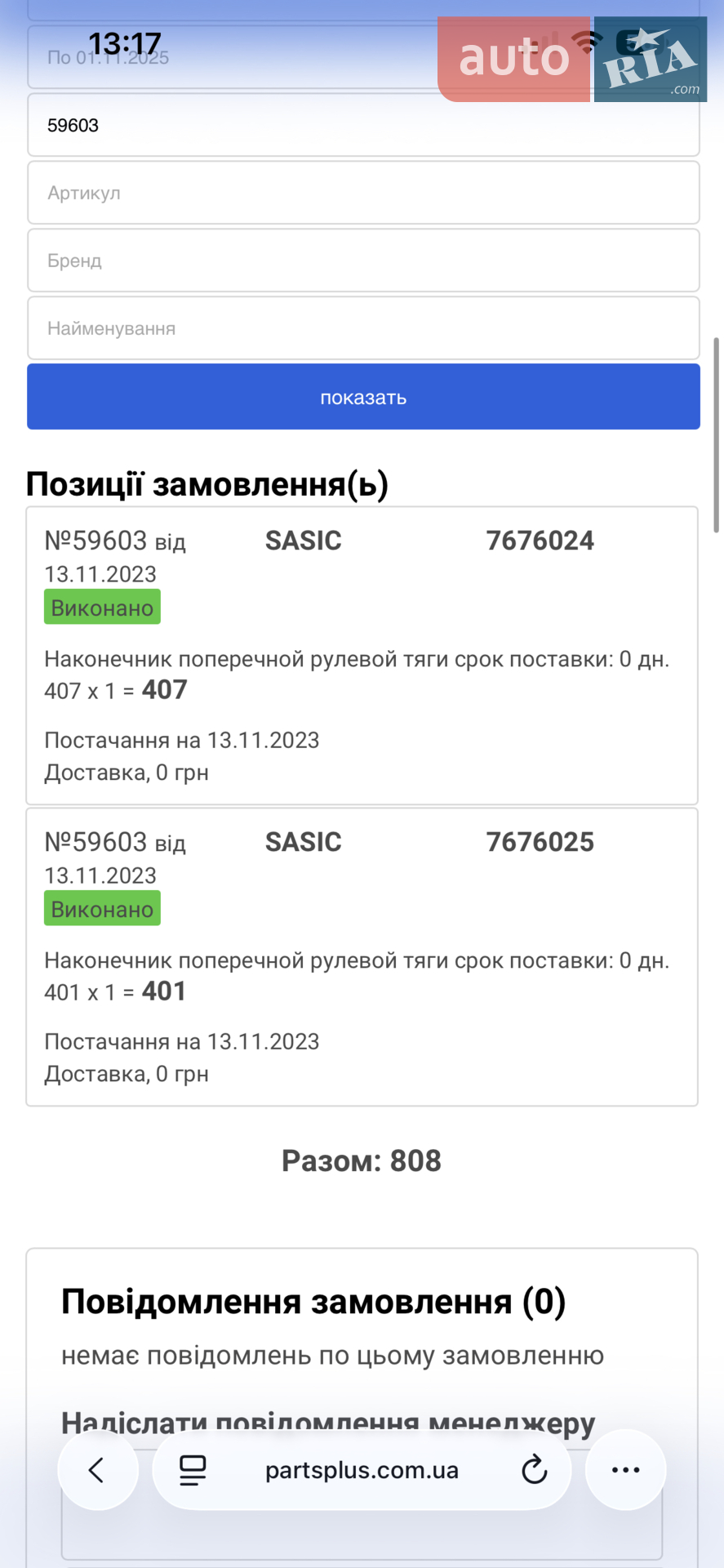This screenshot has width=724, height=1568.
Task: Click Виконано status badge of first order item
Action: pyautogui.click(x=102, y=608)
